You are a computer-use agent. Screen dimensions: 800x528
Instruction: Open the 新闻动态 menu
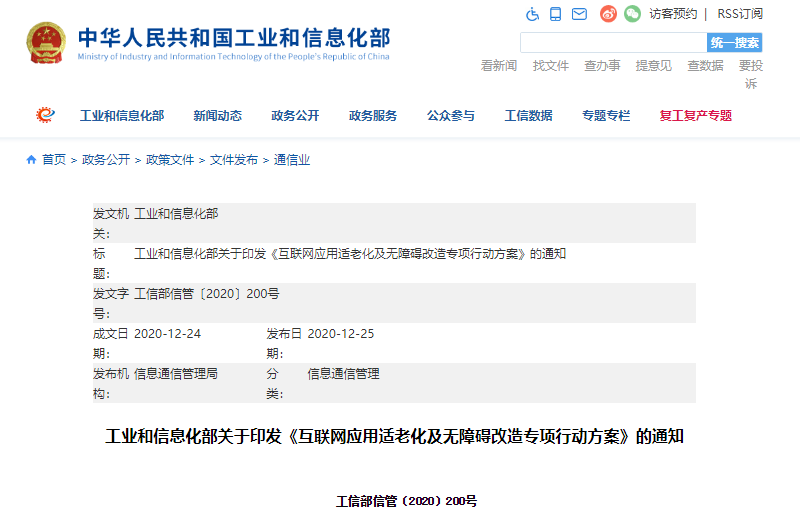[x=217, y=116]
